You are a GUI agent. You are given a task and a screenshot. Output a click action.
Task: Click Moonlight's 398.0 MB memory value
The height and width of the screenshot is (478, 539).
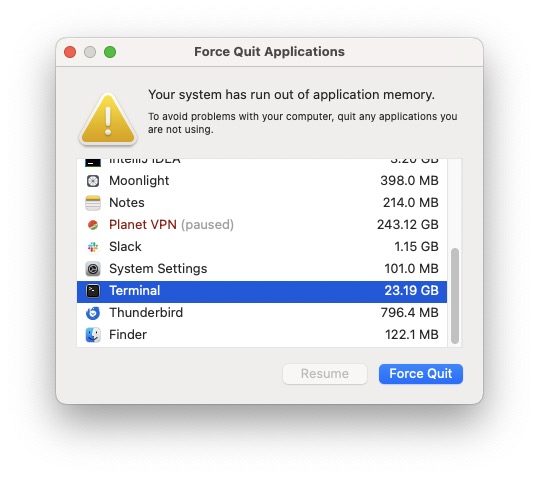[x=409, y=181]
